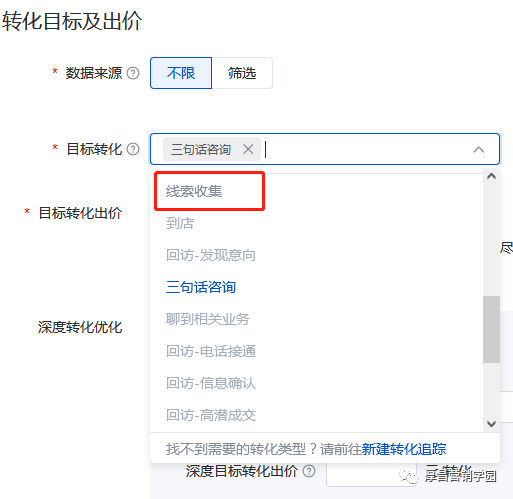Select 筛选 data source option
The height and width of the screenshot is (499, 513).
[x=242, y=73]
